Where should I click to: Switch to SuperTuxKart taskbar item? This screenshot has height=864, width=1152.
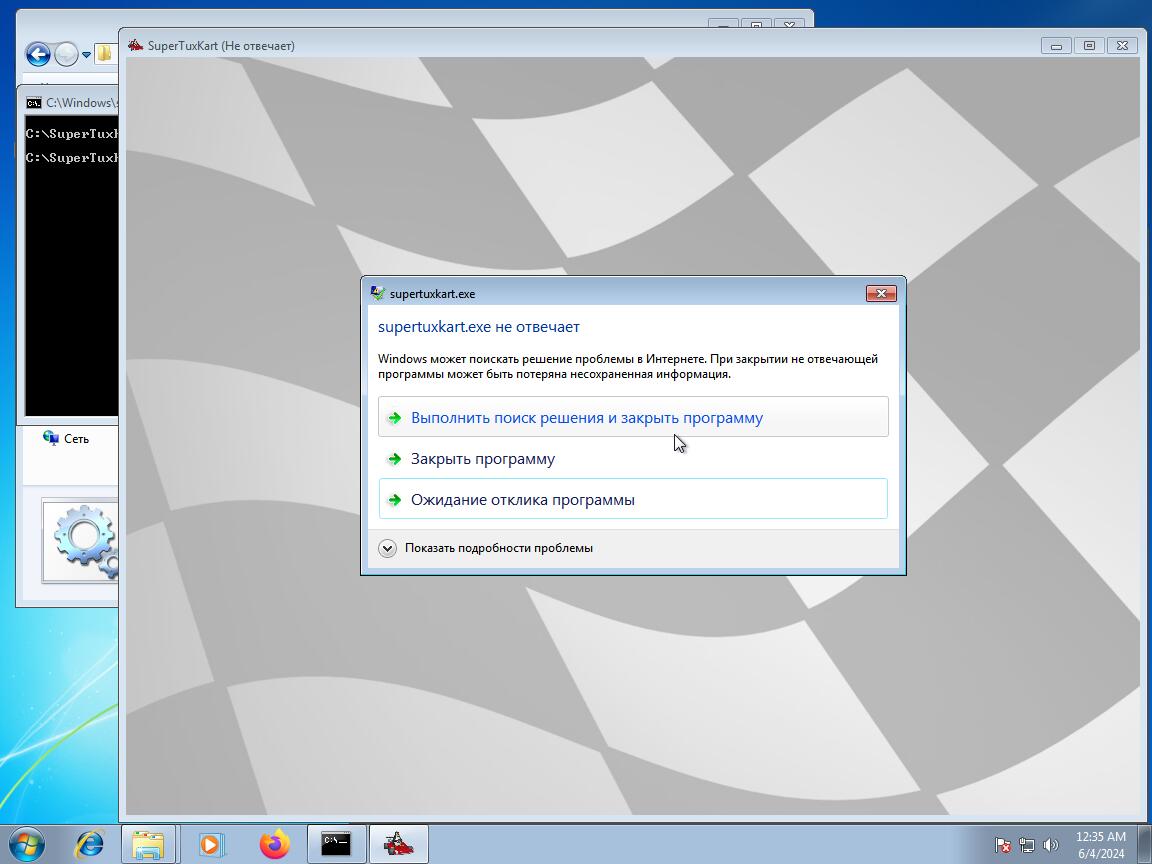(x=399, y=844)
